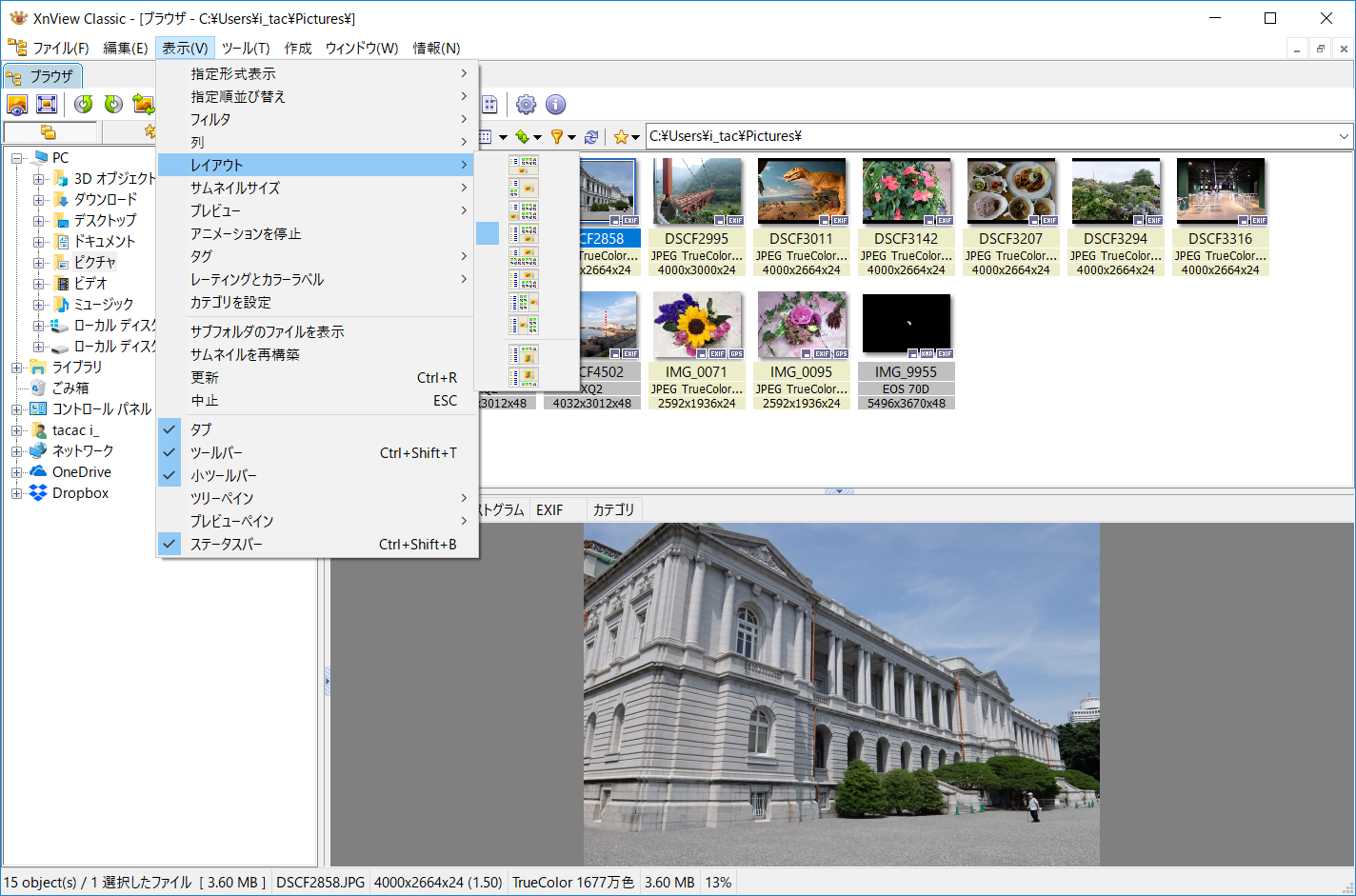Click the OneDrive cloud icon in the tree

tap(38, 472)
